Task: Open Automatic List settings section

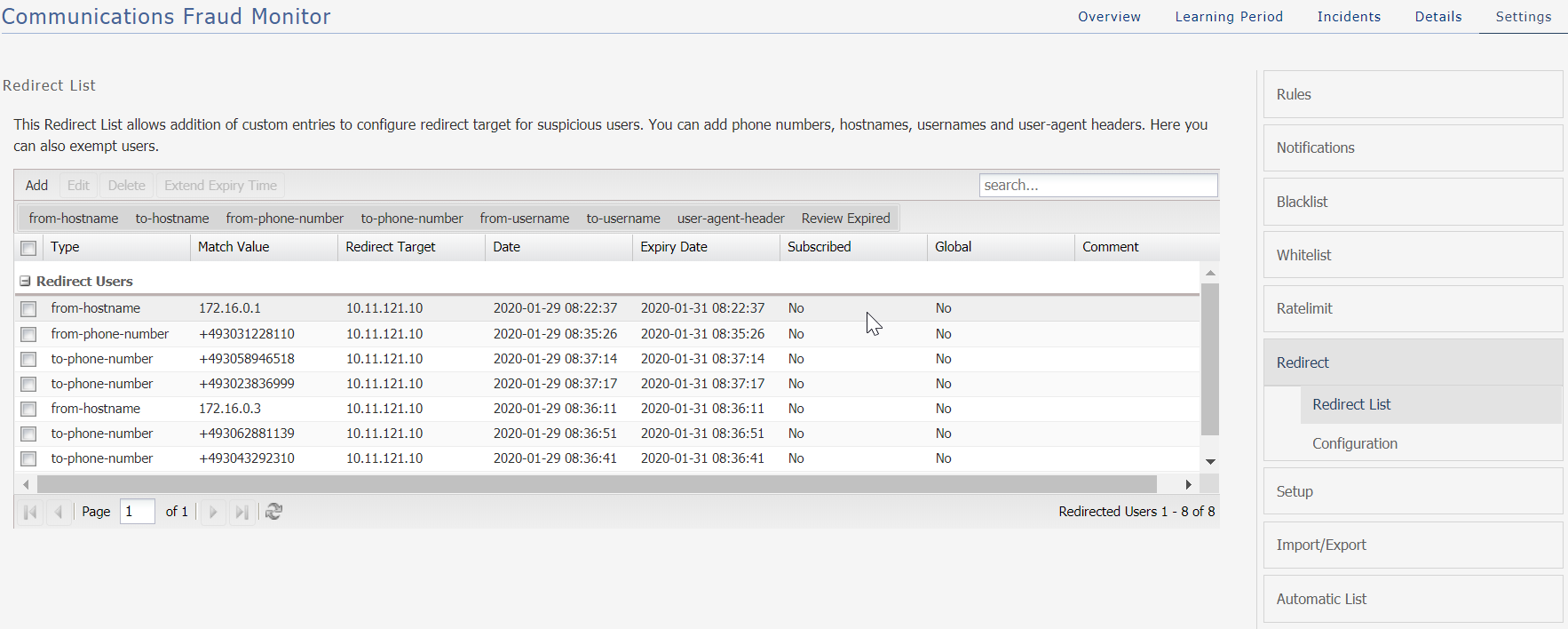Action: [x=1413, y=599]
